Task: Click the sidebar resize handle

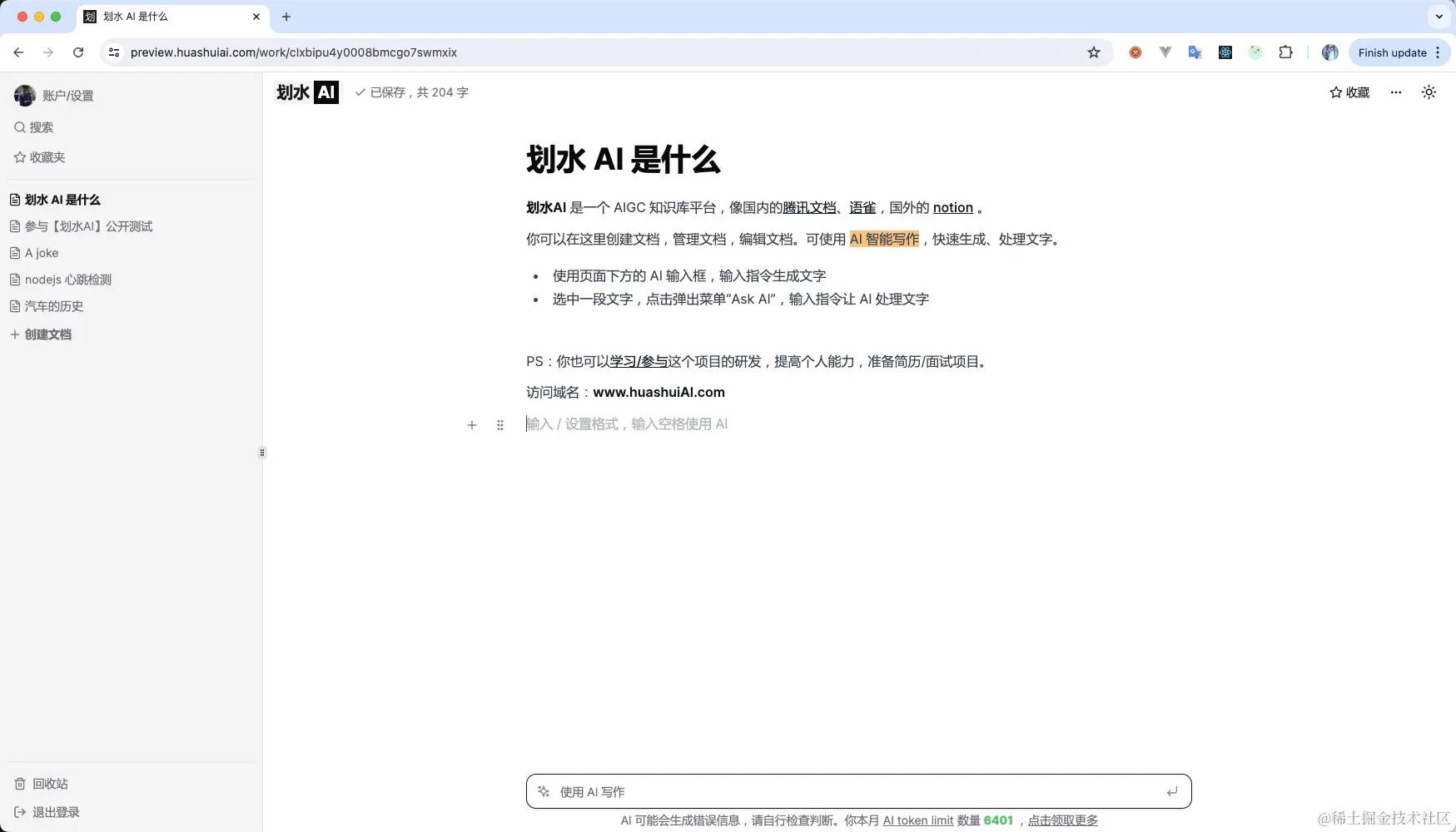Action: click(262, 453)
